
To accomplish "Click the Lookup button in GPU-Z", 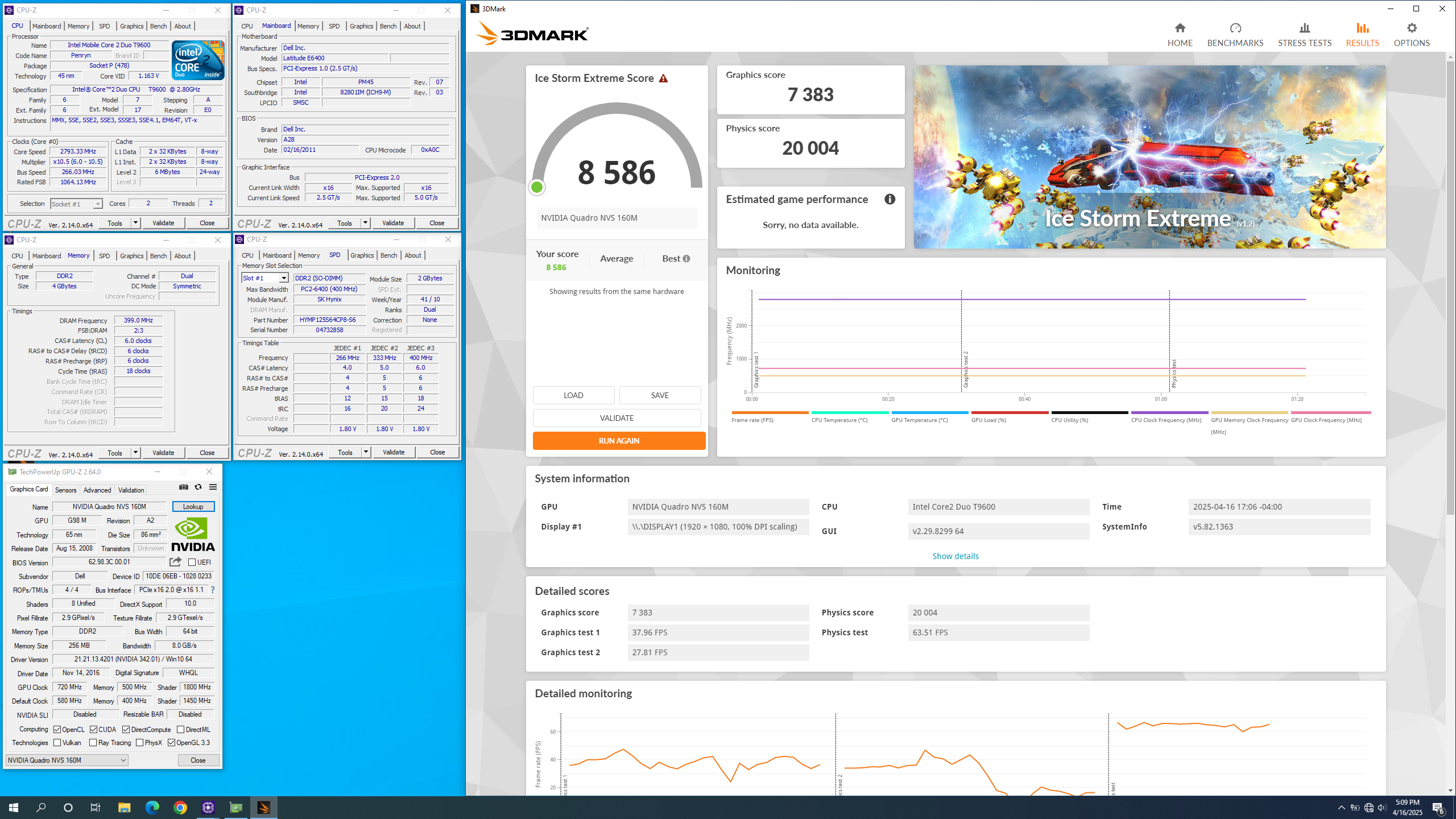I will pyautogui.click(x=193, y=506).
